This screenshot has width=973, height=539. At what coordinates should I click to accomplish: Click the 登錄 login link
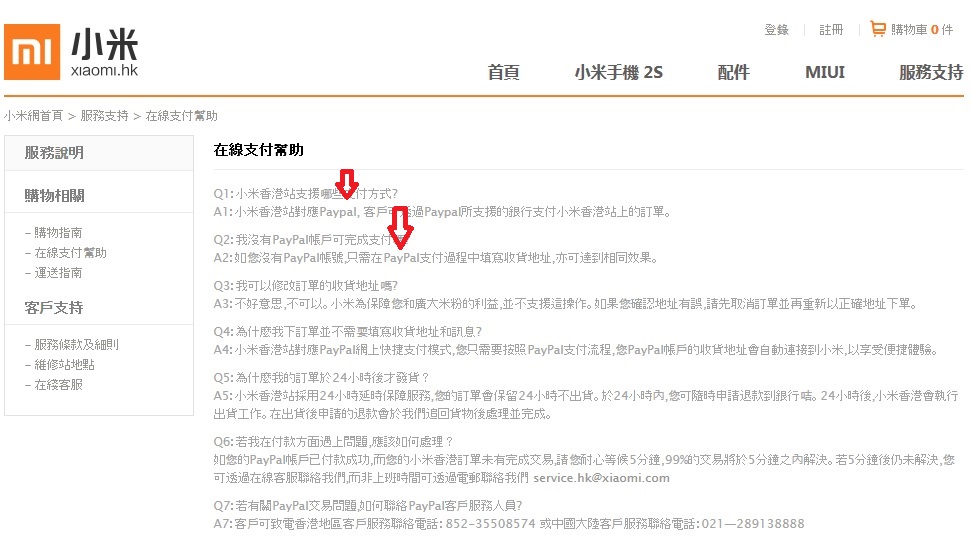coord(776,30)
